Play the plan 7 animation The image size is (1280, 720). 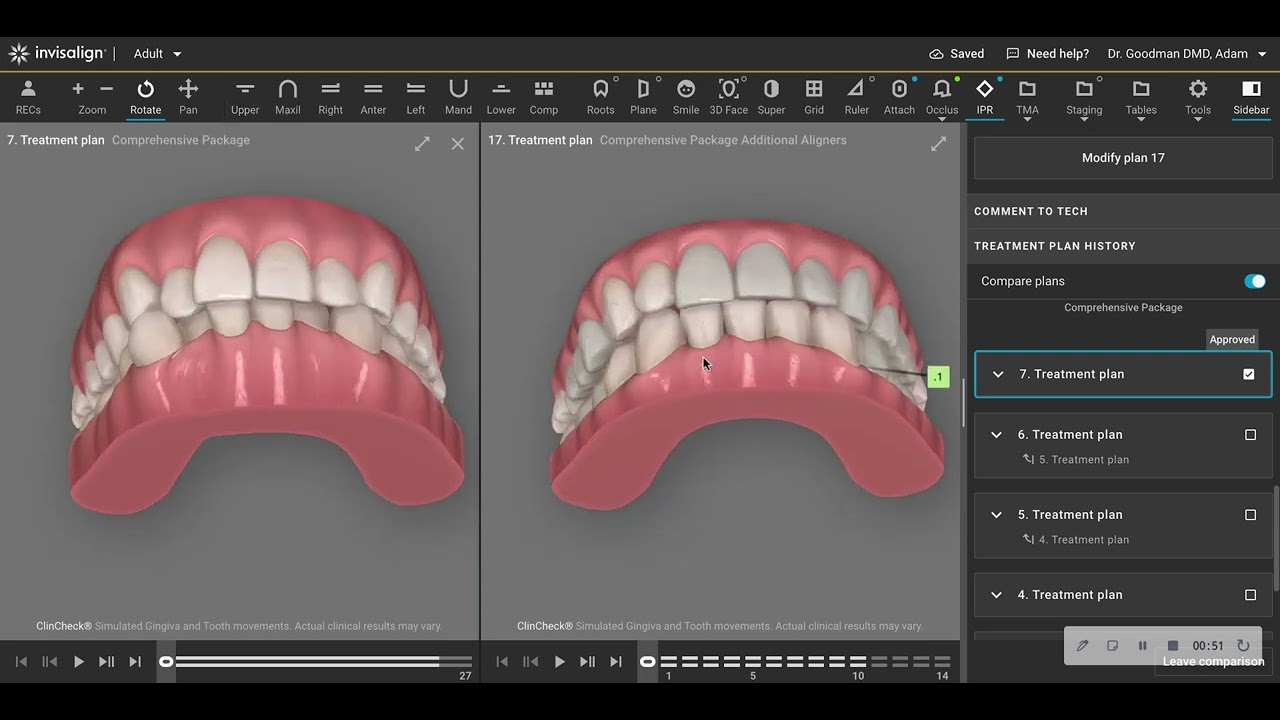click(x=78, y=662)
